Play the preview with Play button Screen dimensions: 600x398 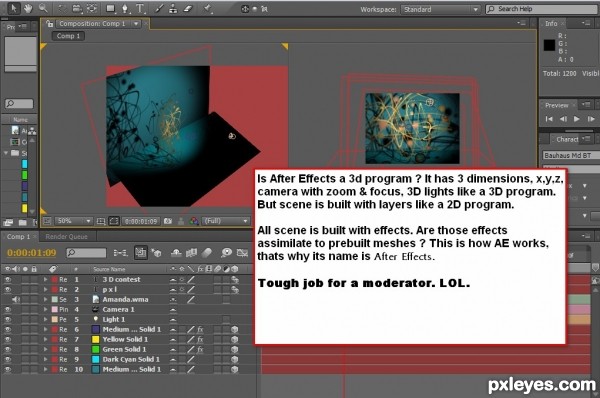577,119
